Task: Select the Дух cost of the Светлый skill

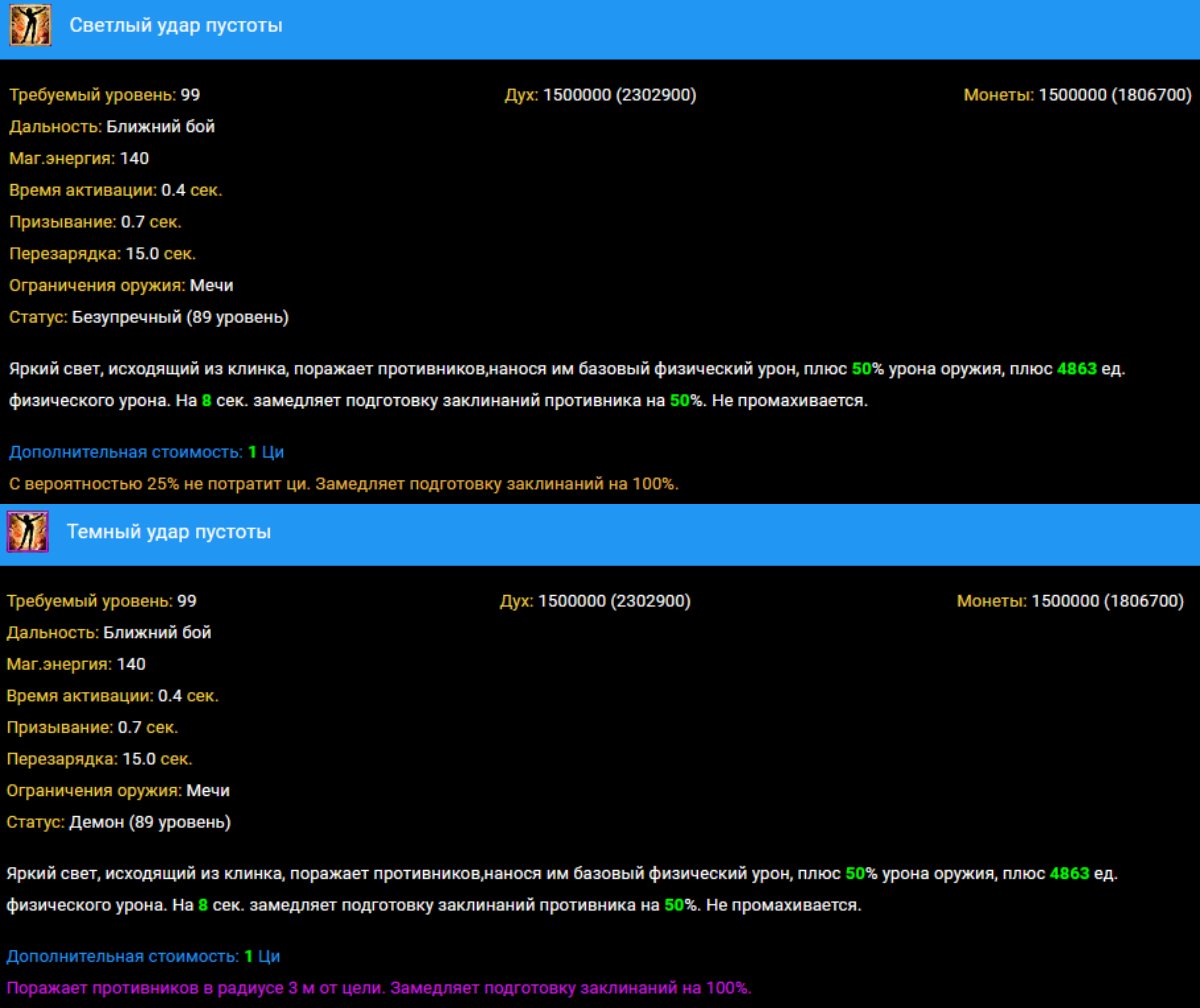Action: point(601,95)
